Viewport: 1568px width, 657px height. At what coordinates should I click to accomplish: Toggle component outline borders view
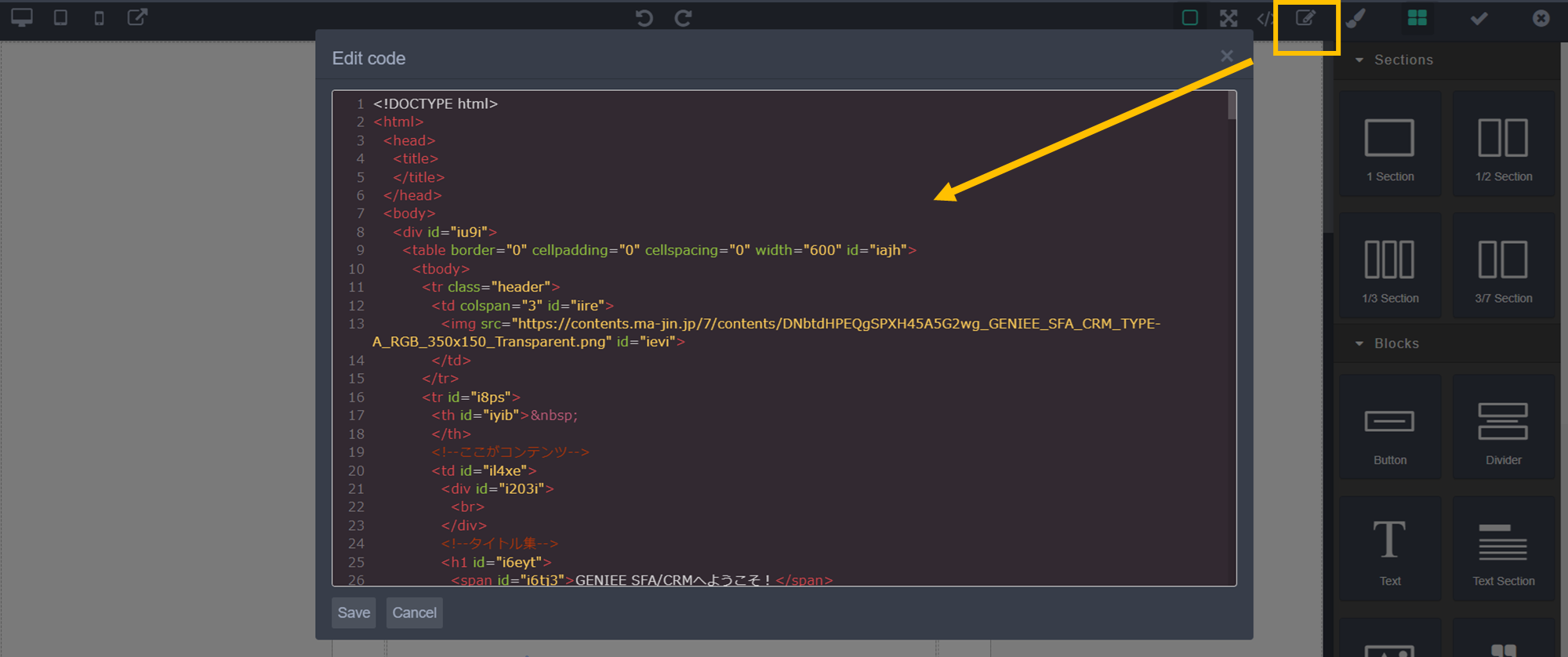(x=1189, y=18)
